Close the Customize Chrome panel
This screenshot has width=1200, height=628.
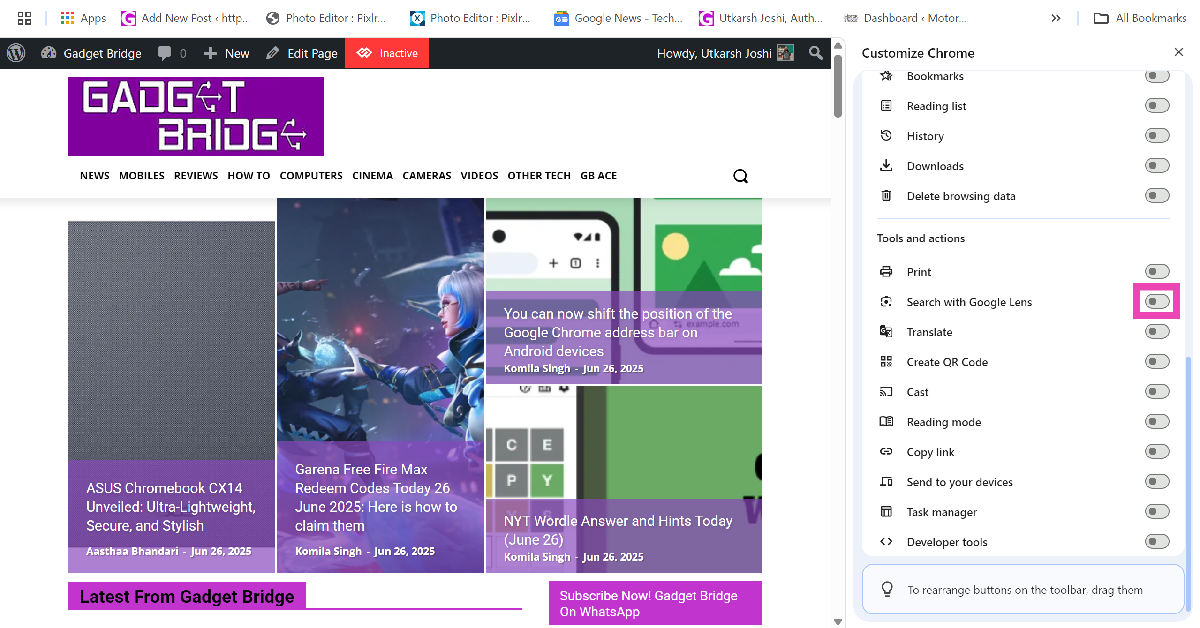pos(1178,52)
